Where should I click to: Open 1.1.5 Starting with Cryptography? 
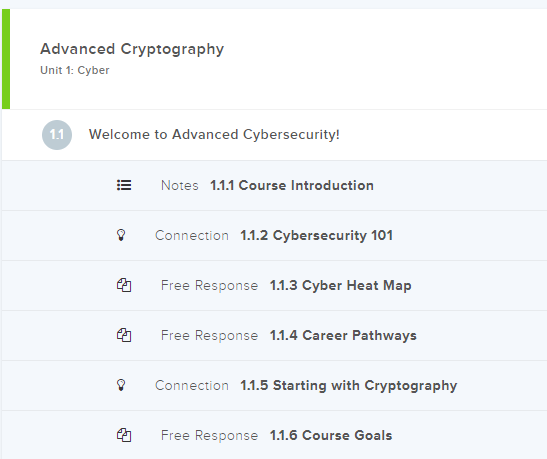point(349,385)
